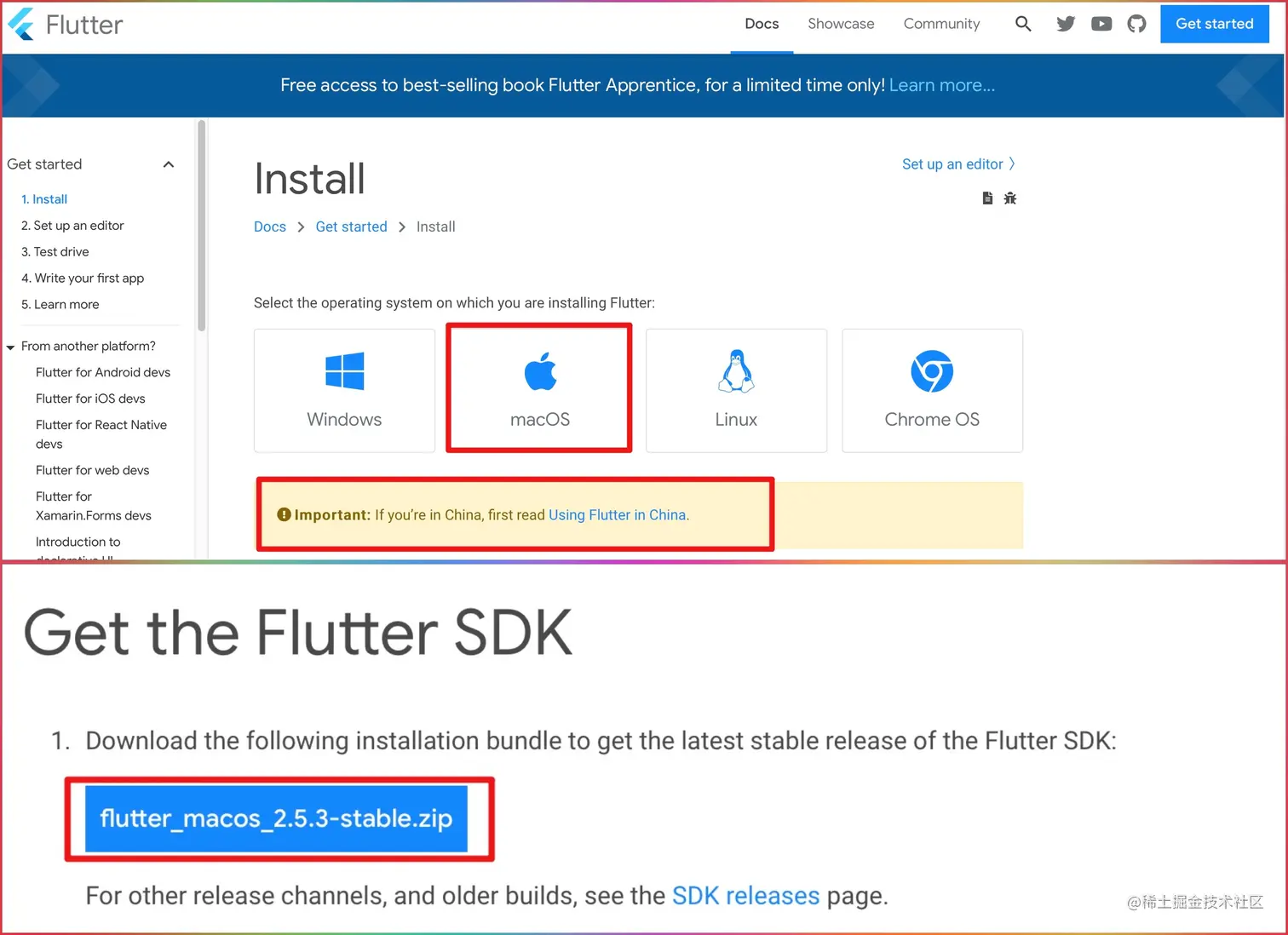
Task: Click the Get started breadcrumb link
Action: [x=351, y=227]
